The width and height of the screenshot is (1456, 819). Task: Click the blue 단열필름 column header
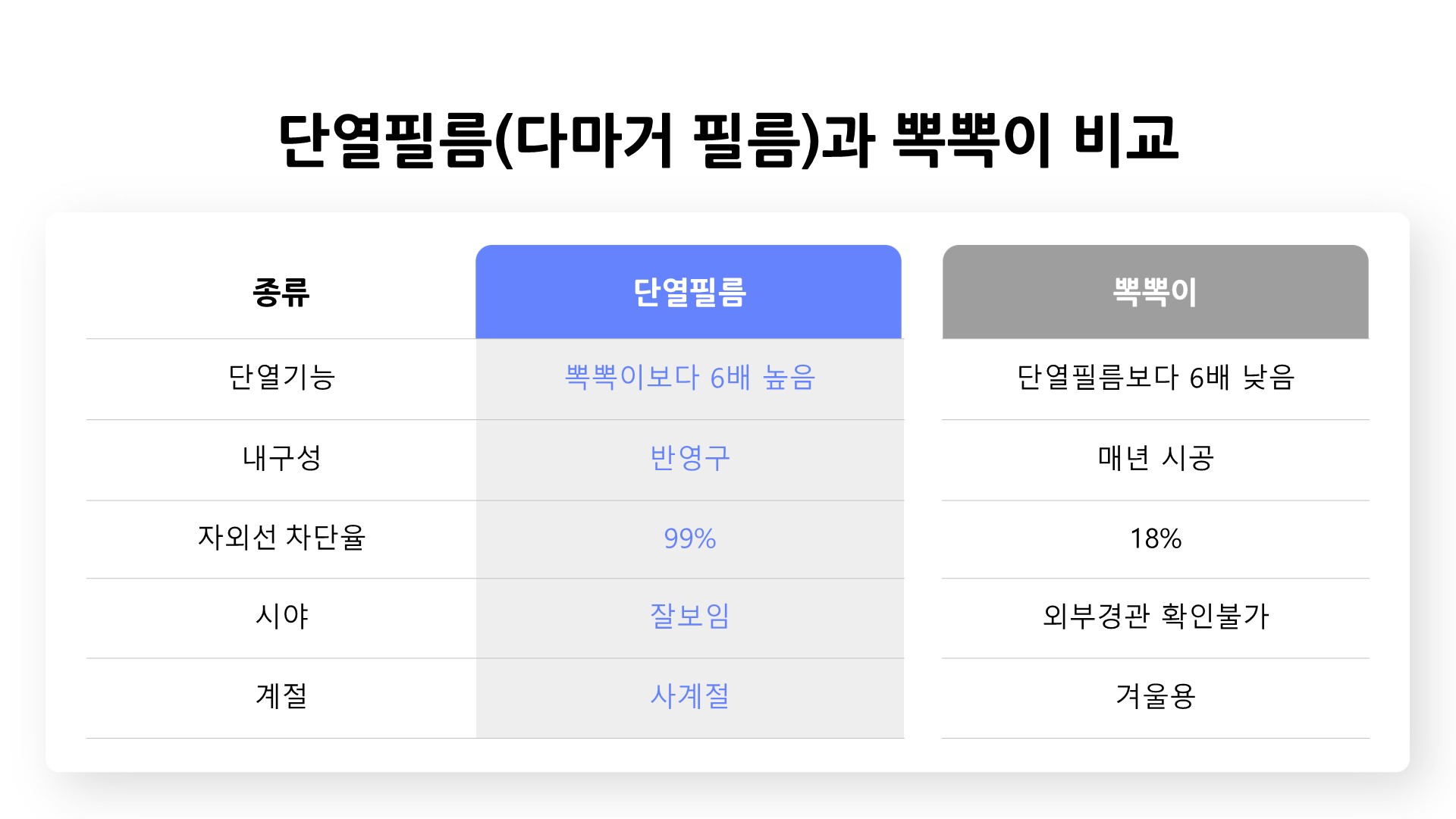[x=689, y=293]
